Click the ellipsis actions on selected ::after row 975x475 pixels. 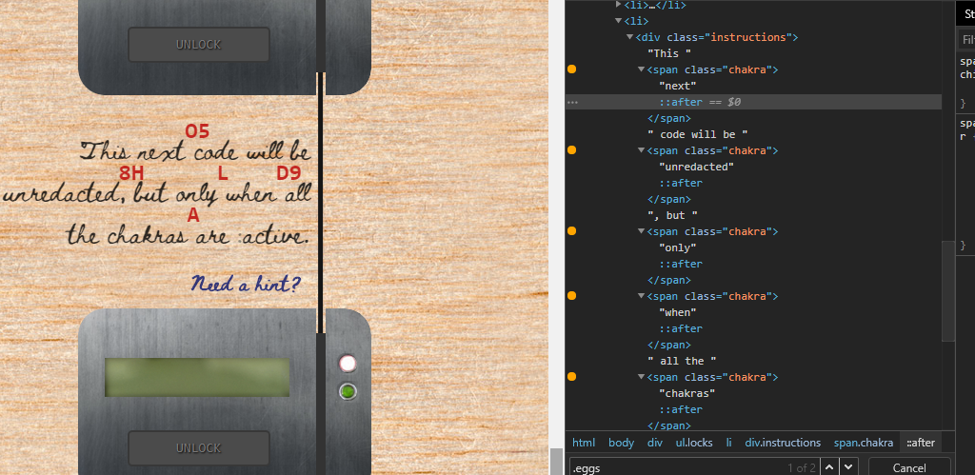pyautogui.click(x=572, y=102)
